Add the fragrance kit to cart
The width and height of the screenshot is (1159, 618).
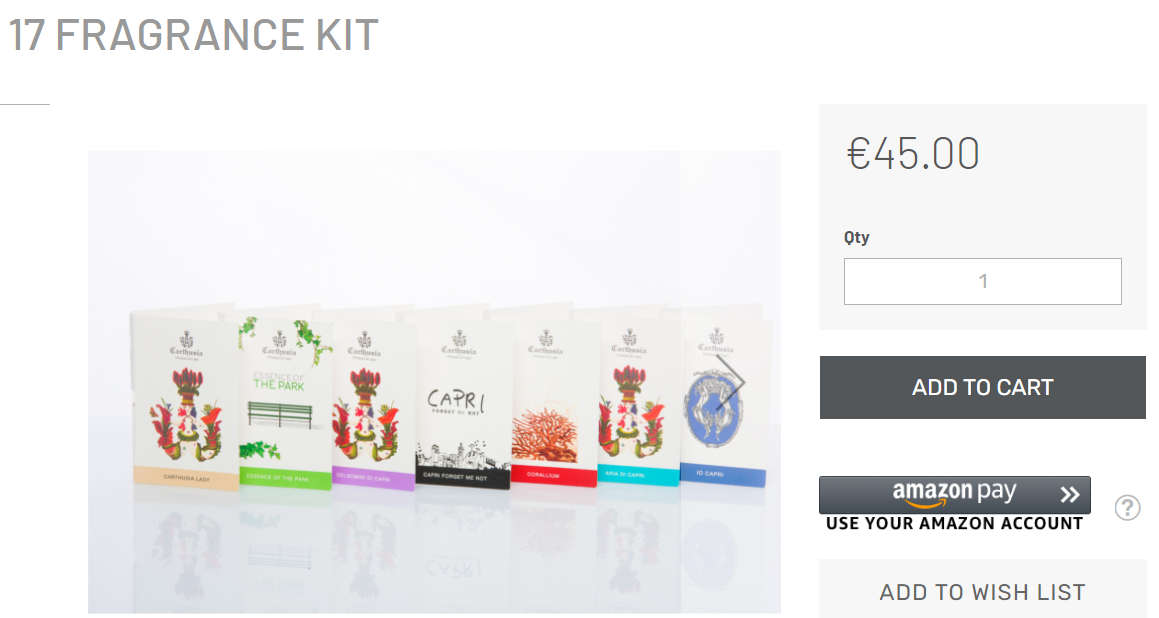coord(982,387)
